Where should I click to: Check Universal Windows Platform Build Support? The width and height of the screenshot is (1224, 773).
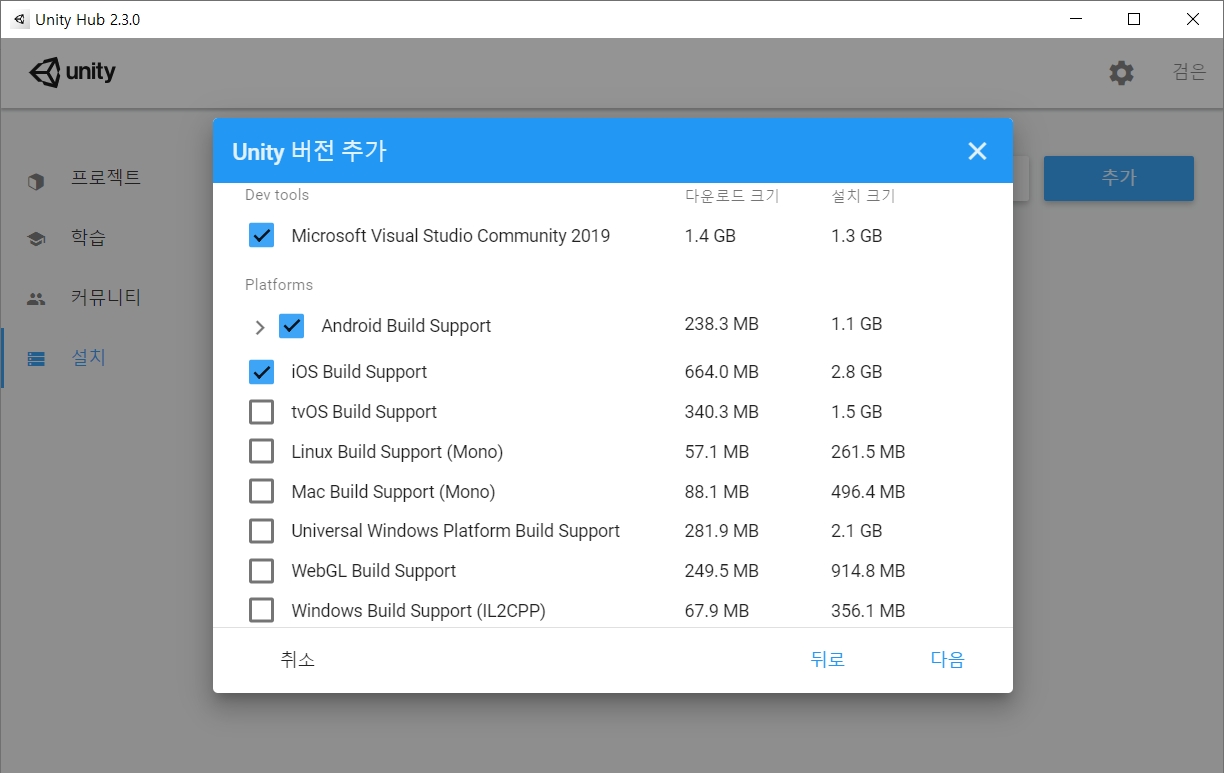click(x=261, y=531)
